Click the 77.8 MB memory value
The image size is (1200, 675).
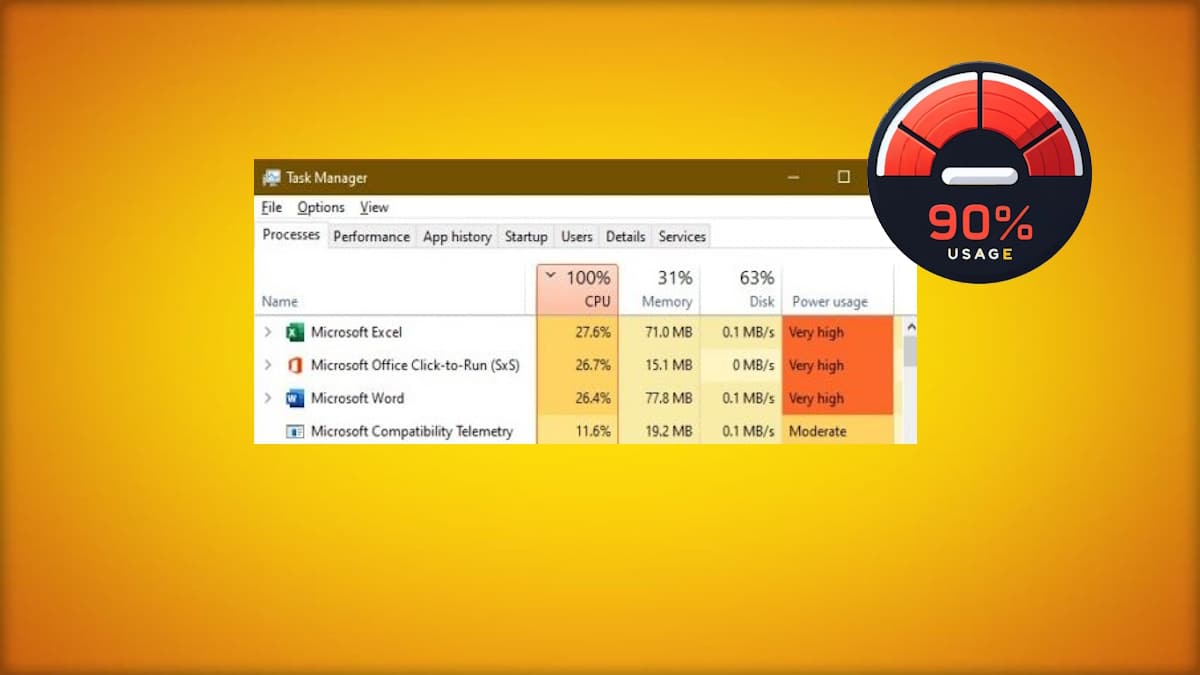pyautogui.click(x=669, y=398)
